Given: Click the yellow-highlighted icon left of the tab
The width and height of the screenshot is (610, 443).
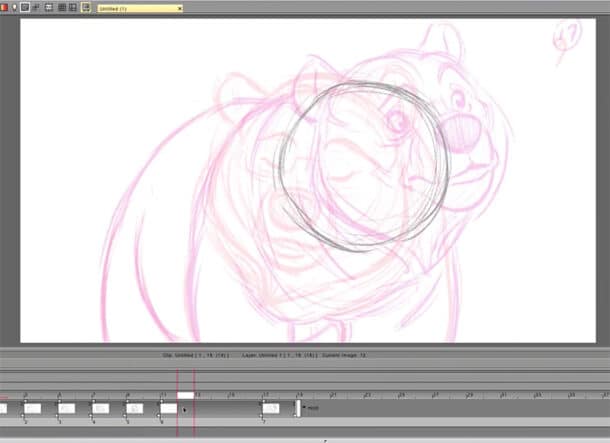Looking at the screenshot, I should tap(86, 7).
